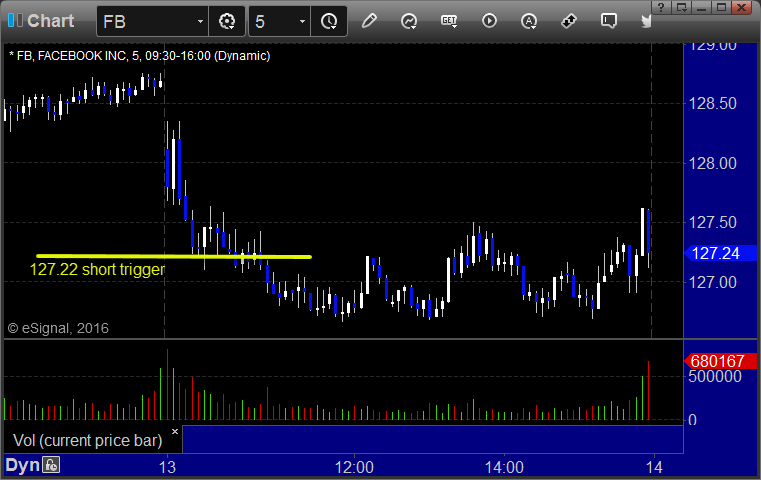Click the 128.50 price axis label
761x480 pixels.
[x=712, y=103]
